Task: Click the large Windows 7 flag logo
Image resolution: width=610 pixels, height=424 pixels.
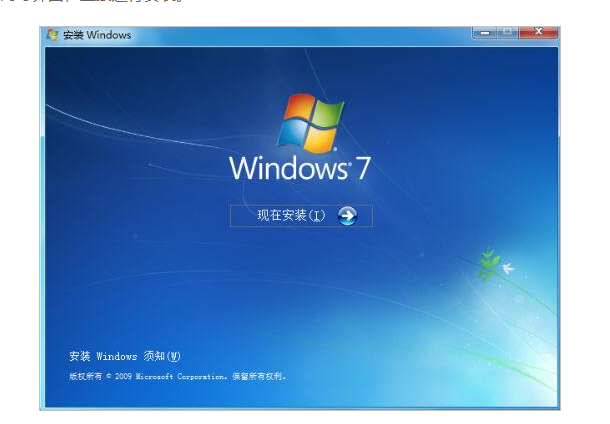Action: tap(310, 123)
